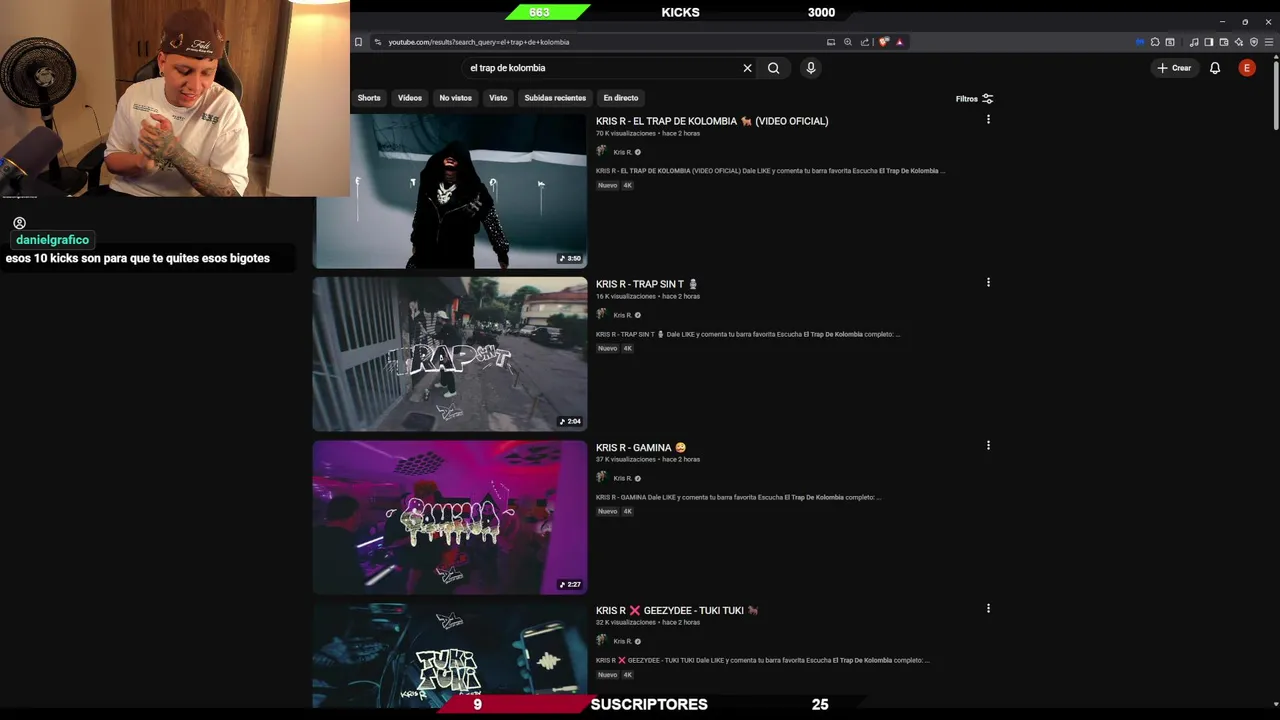
Task: Start voice search with the microphone icon
Action: pos(811,68)
